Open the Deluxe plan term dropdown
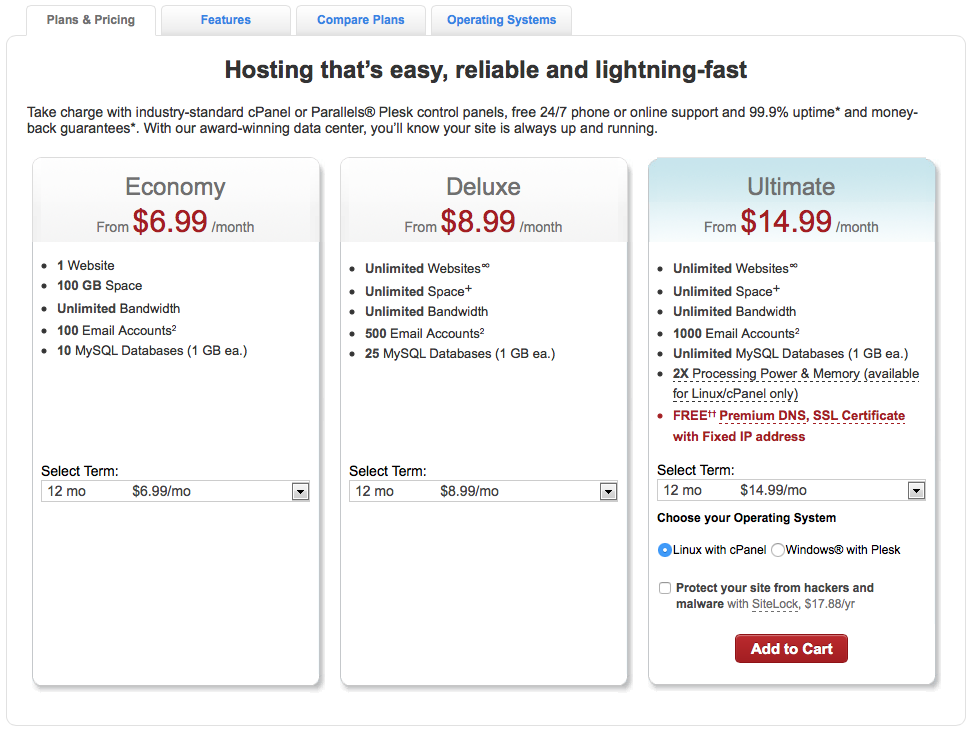The width and height of the screenshot is (972, 732). coord(608,492)
